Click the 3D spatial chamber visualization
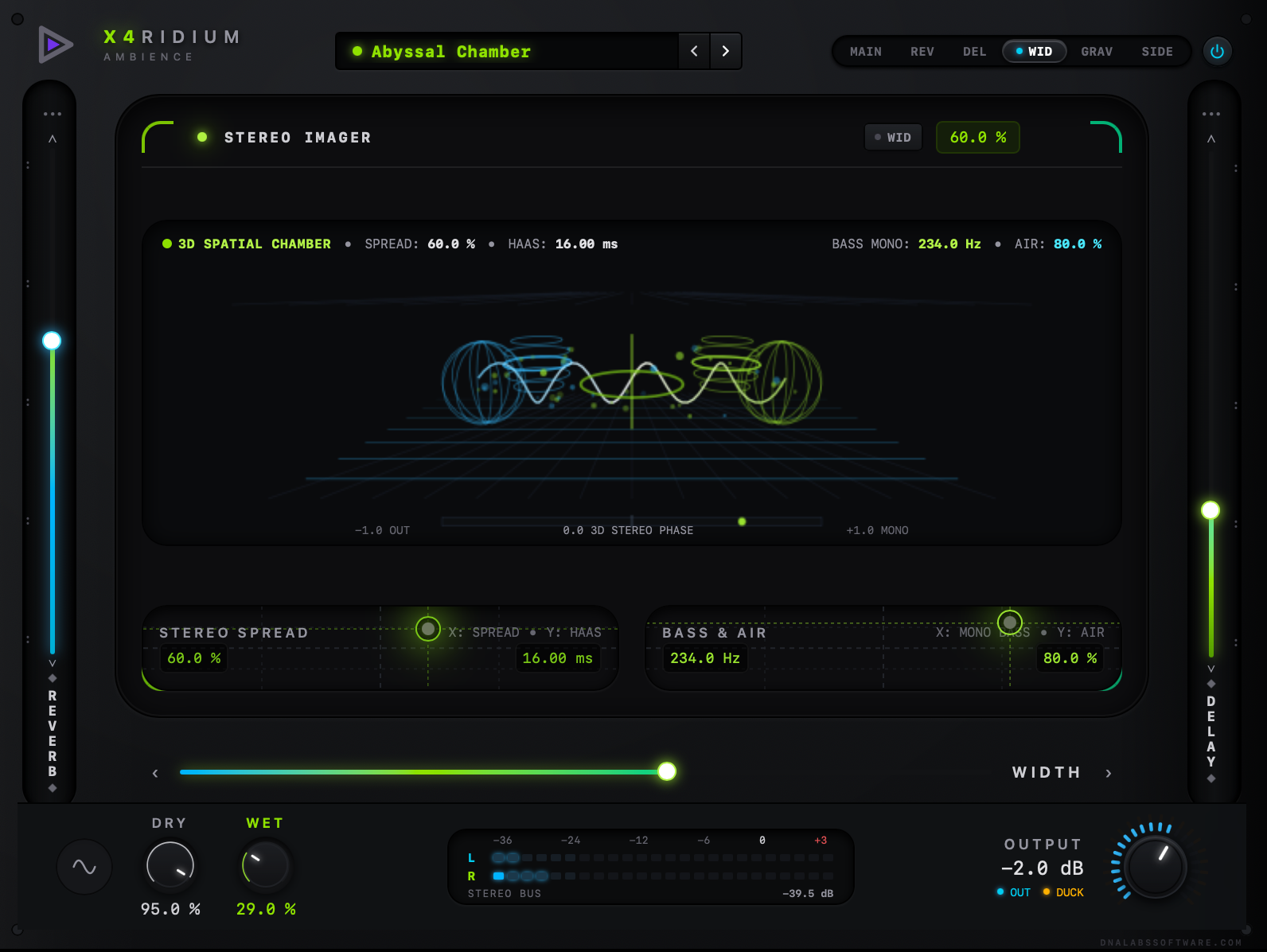The width and height of the screenshot is (1267, 952). [632, 382]
